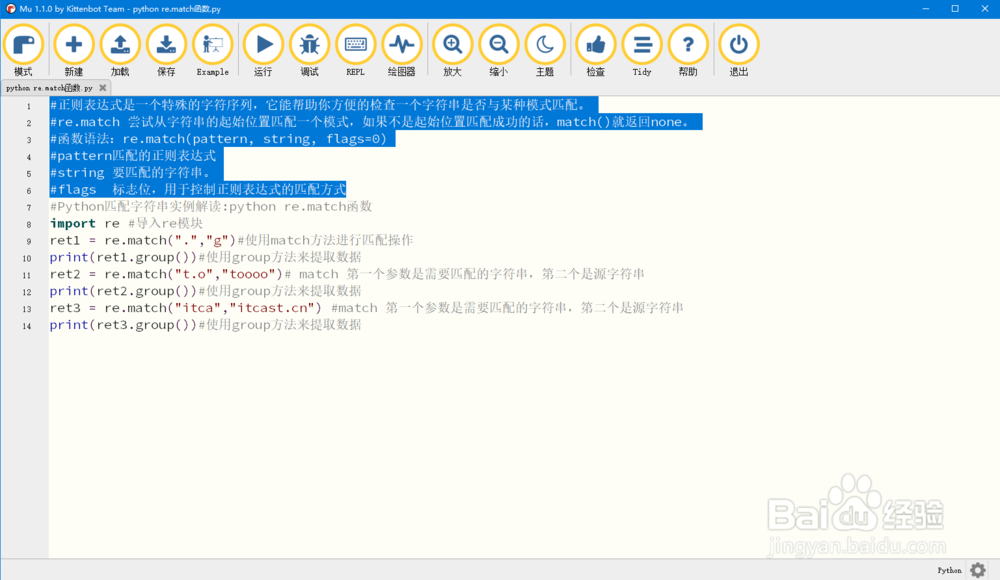1000x580 pixels.
Task: Tidy the code formatting
Action: coord(642,50)
